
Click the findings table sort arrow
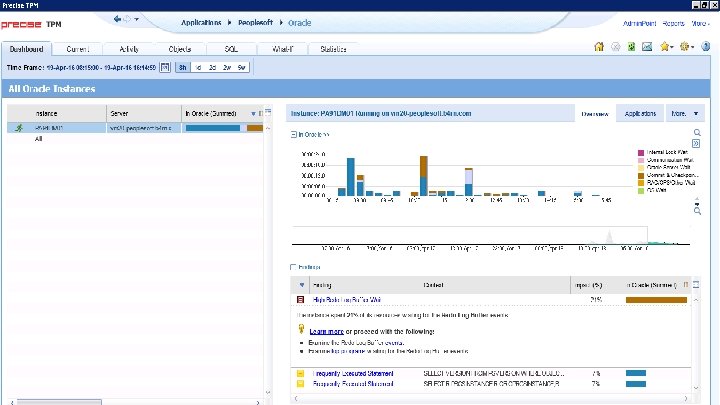(302, 285)
